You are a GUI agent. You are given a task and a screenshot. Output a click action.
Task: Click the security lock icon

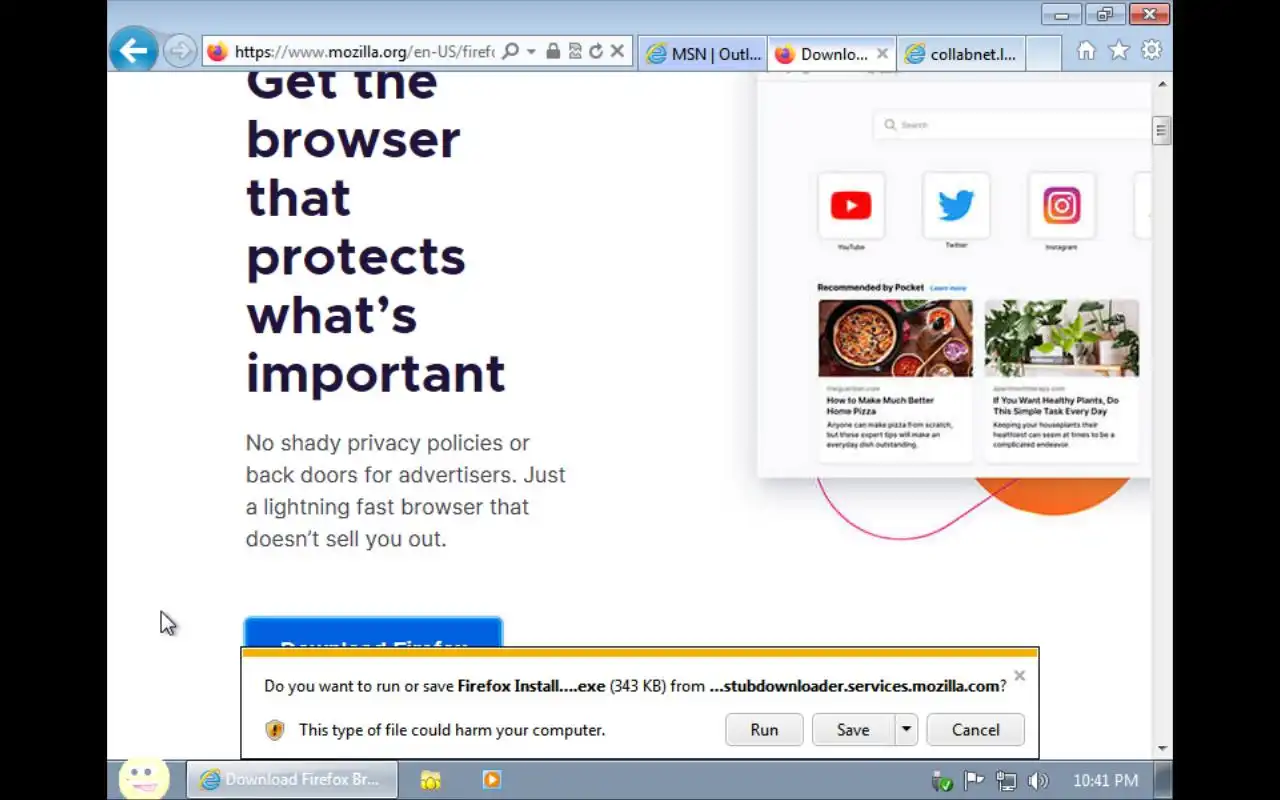tap(553, 52)
